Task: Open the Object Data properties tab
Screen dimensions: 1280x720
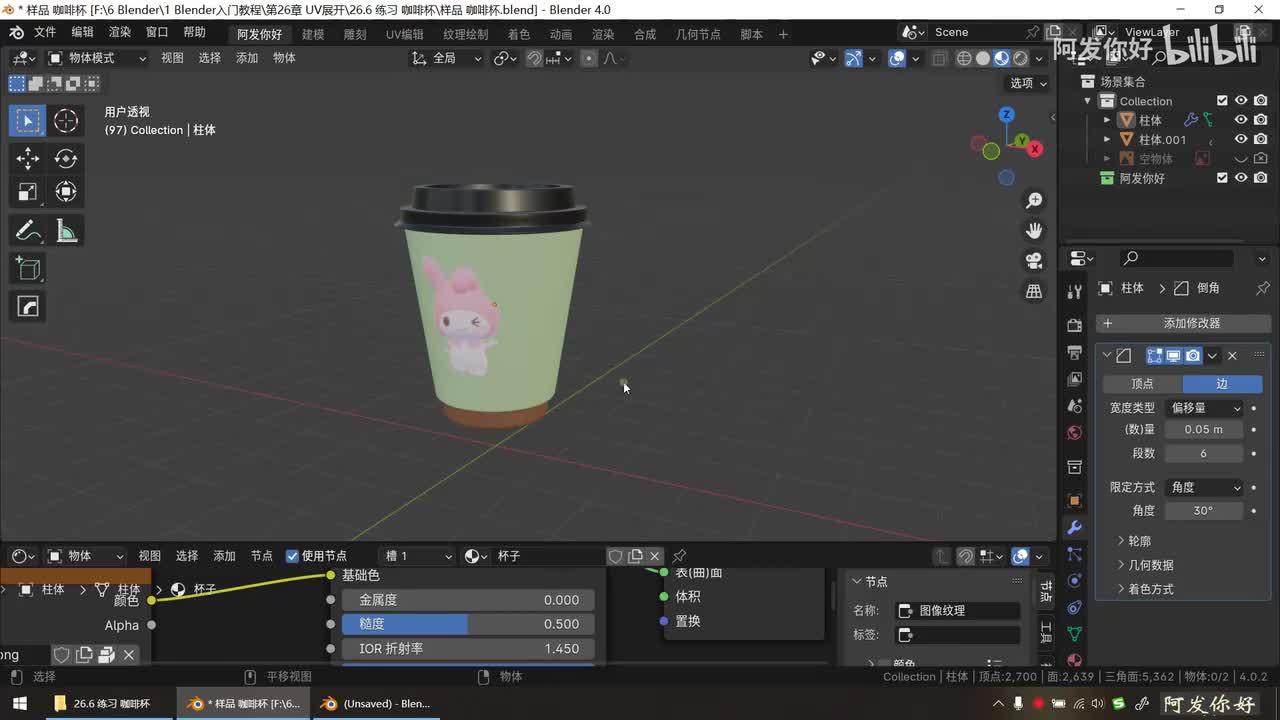Action: (1075, 634)
